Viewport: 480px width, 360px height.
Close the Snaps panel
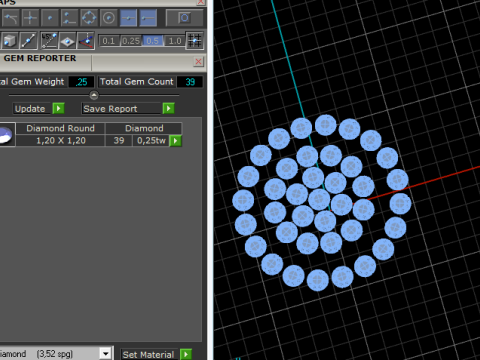(x=201, y=2)
